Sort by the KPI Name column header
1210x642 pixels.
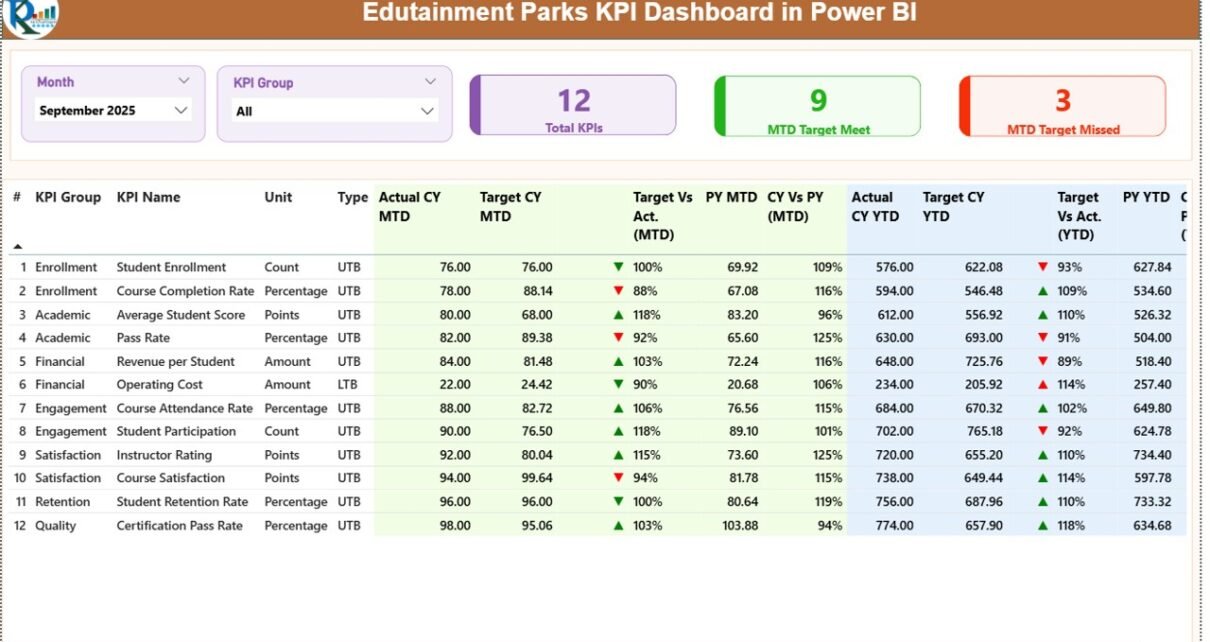tap(148, 198)
